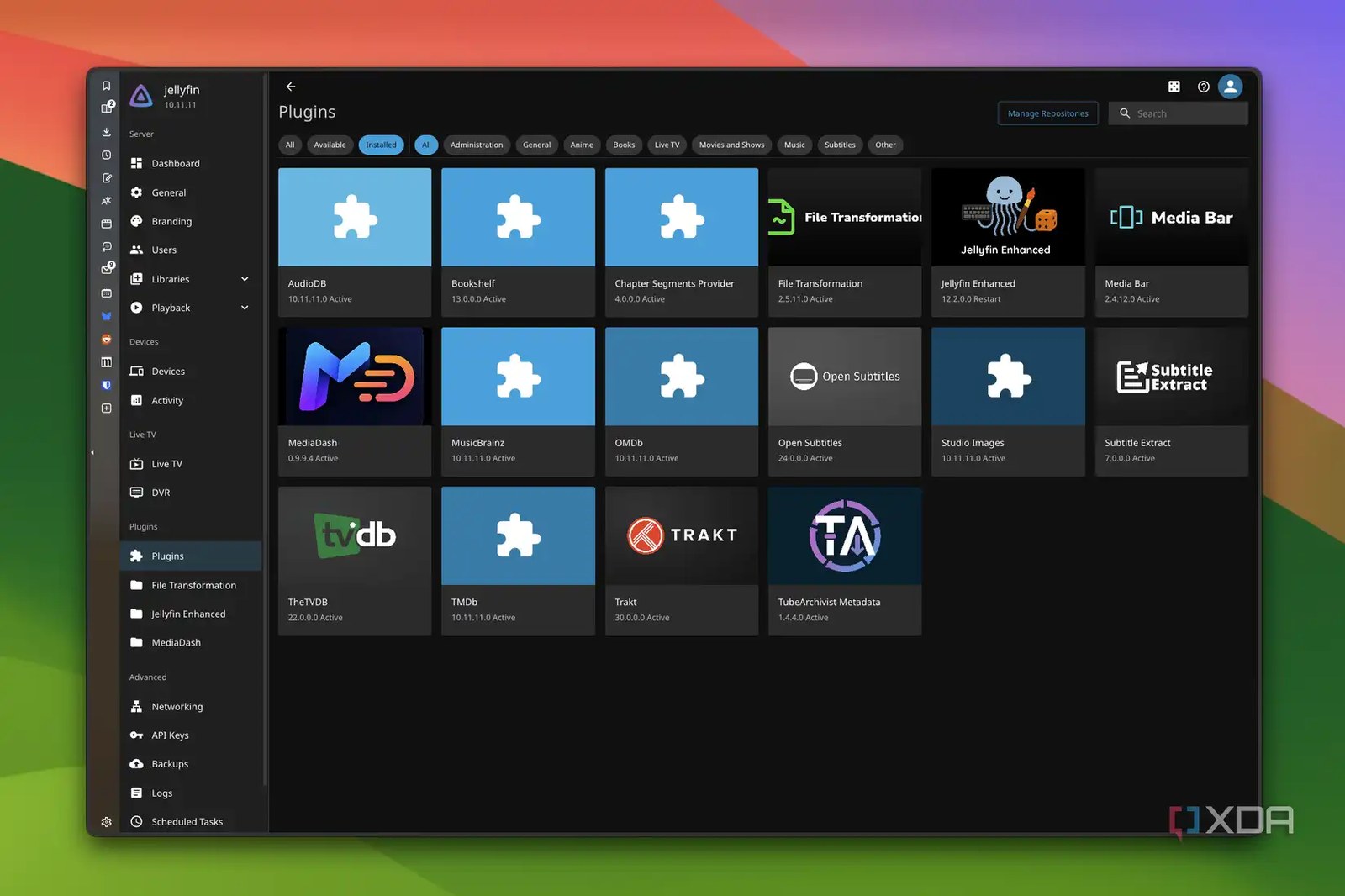Open the Media Bar plugin card
Viewport: 1345px width, 896px height.
click(x=1172, y=242)
